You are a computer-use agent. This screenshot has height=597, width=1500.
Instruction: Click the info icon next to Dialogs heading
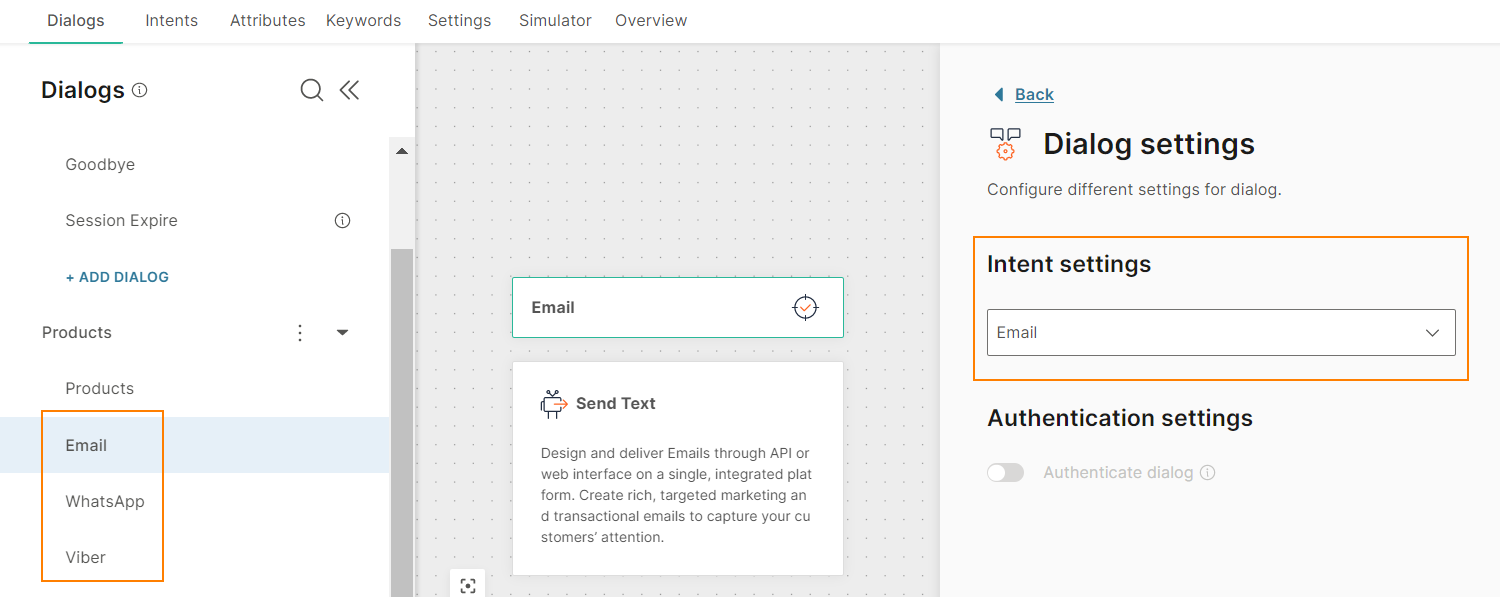[140, 90]
